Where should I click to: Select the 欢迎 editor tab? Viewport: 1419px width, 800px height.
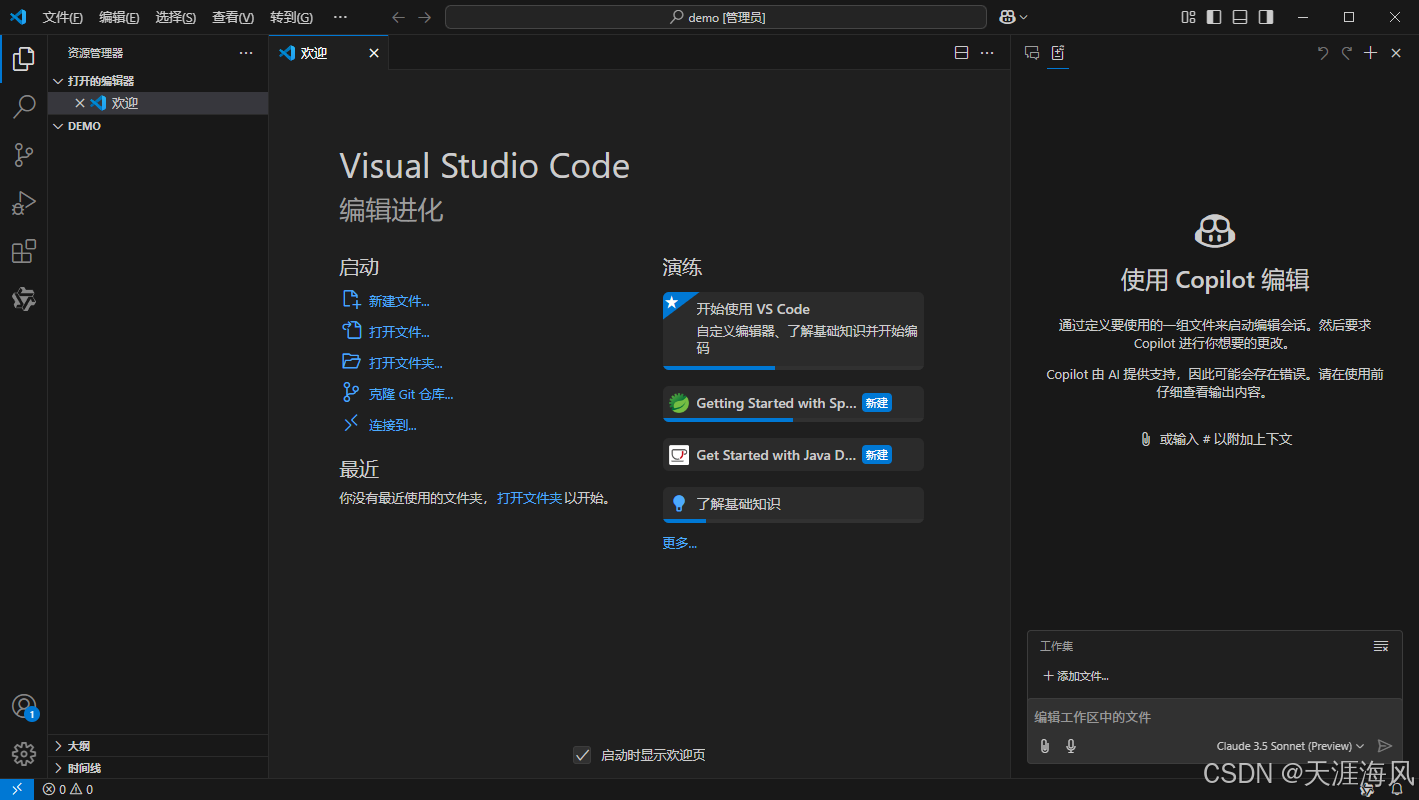coord(328,53)
